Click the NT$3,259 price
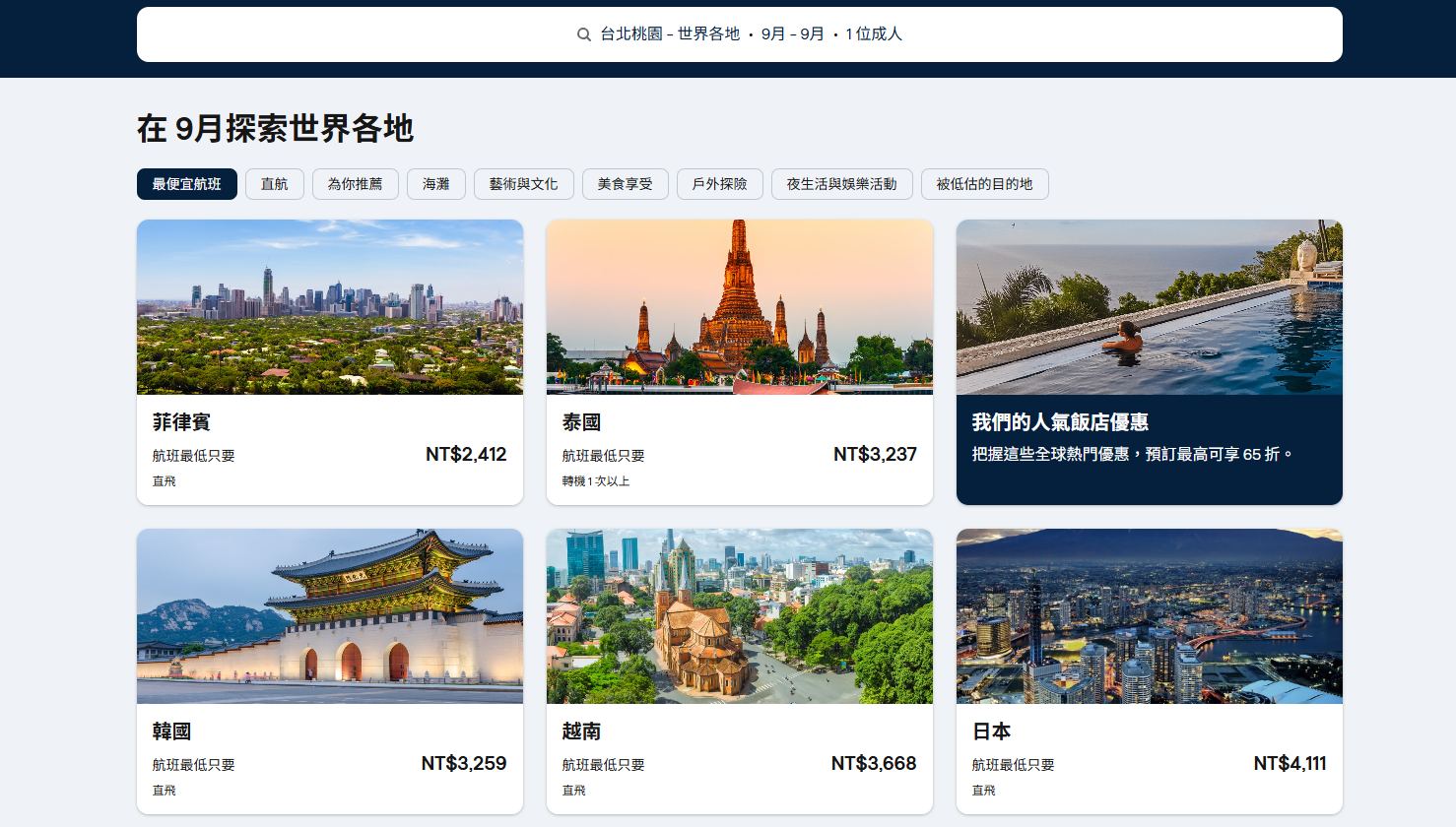1456x827 pixels. 464,764
